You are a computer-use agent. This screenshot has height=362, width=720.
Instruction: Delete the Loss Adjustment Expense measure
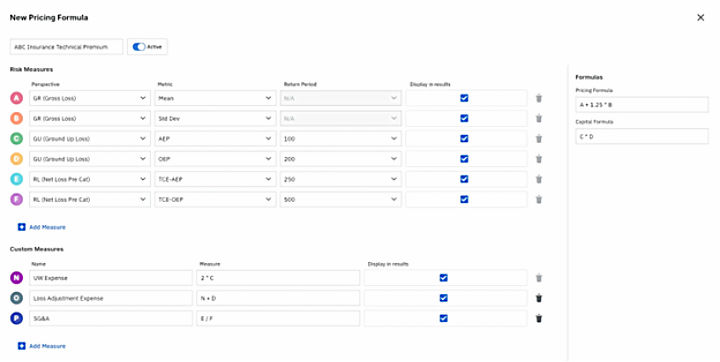539,298
